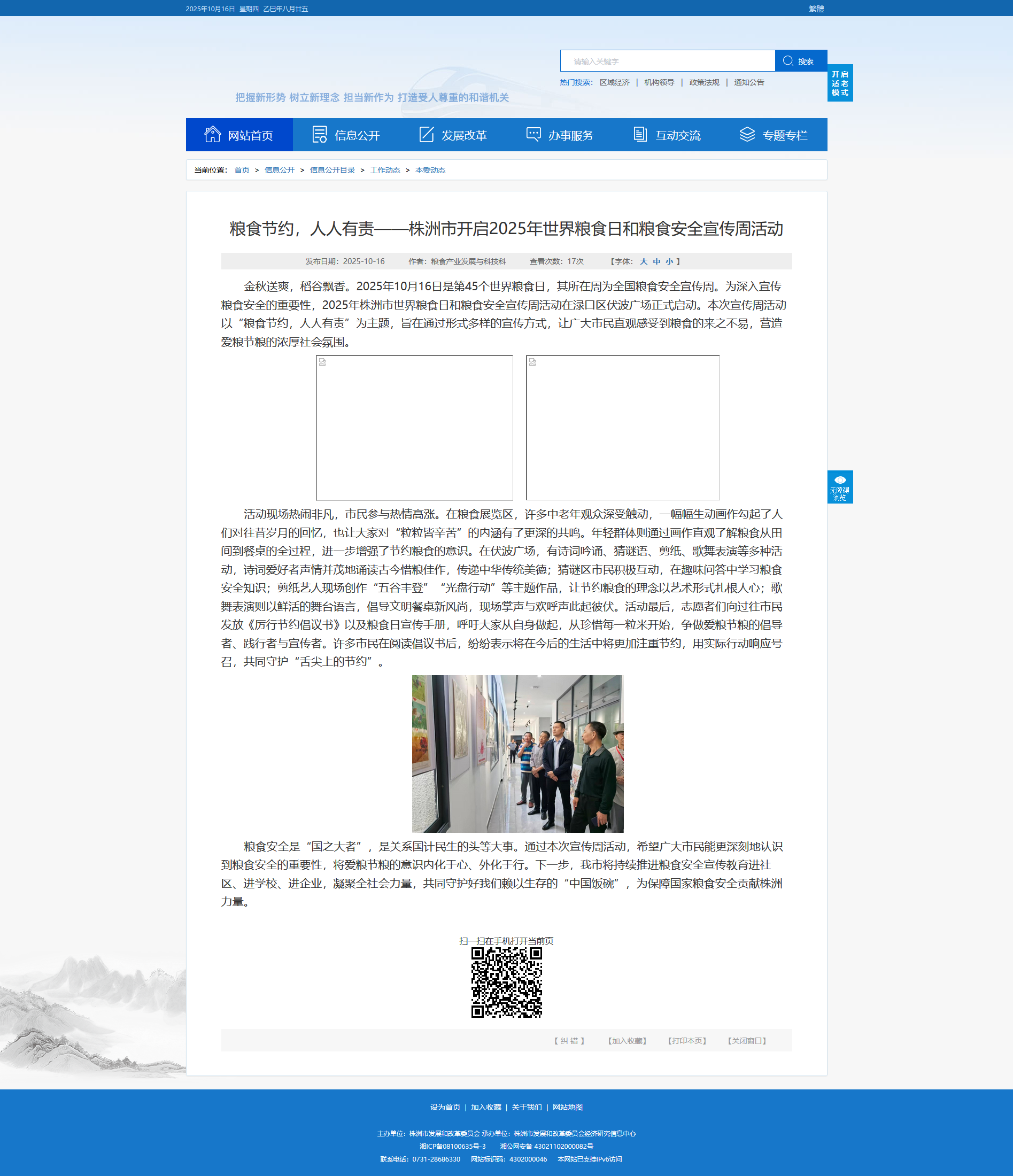Set article font size to 大

click(643, 261)
